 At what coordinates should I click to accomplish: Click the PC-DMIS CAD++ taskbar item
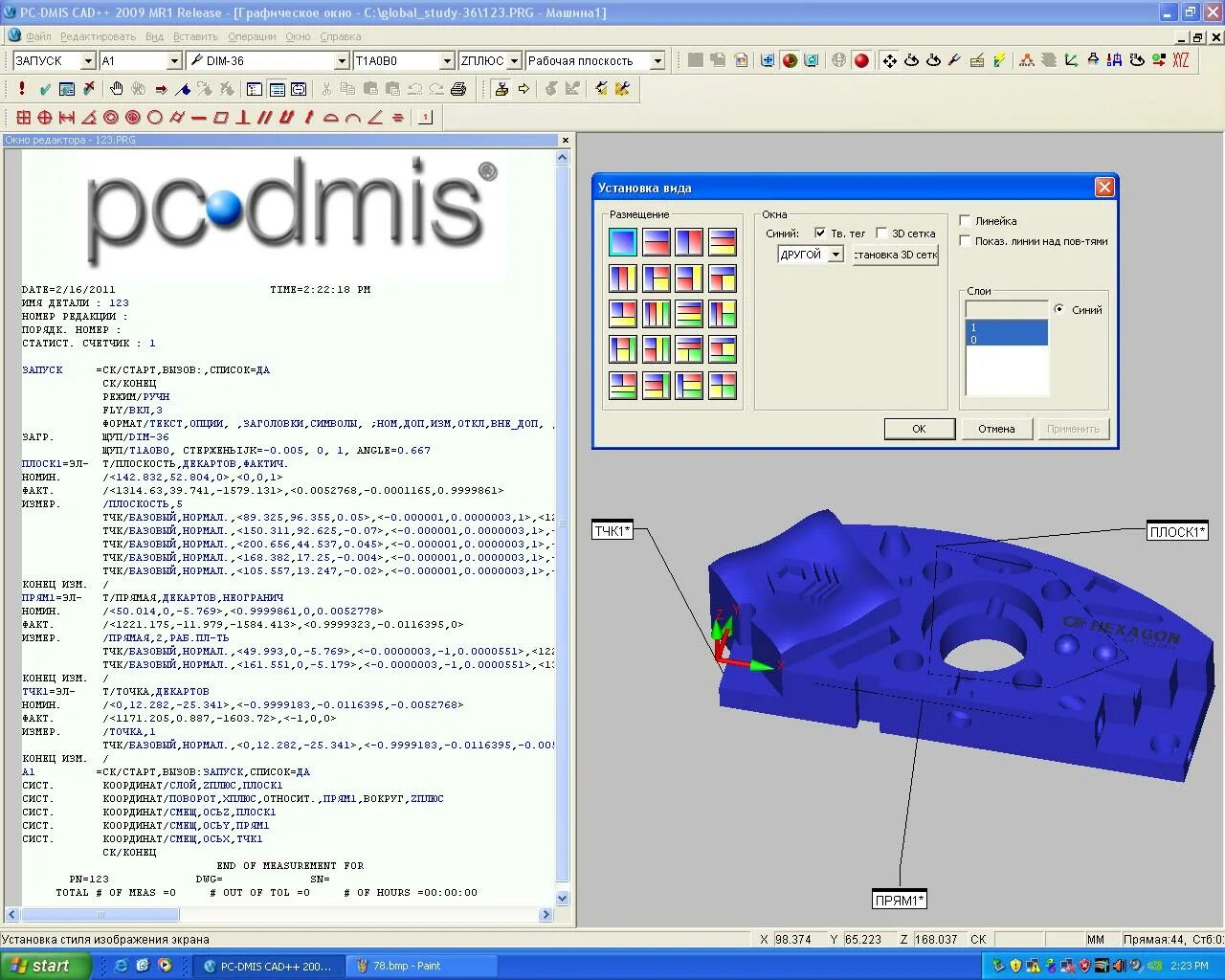[268, 966]
